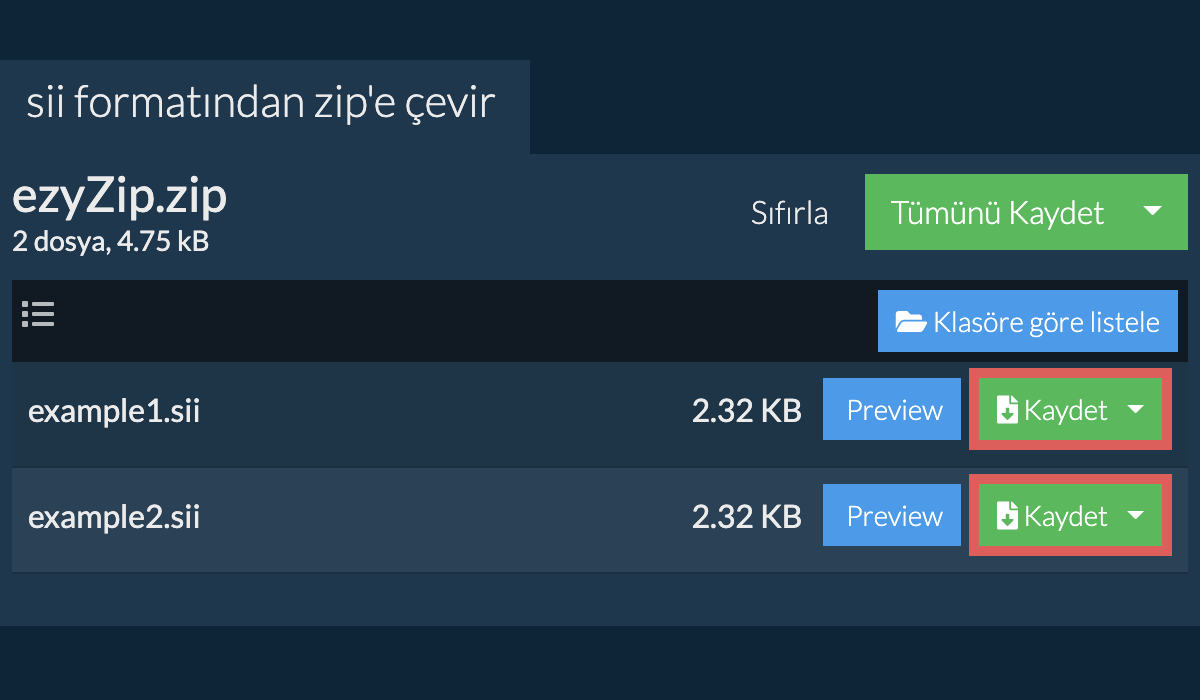1200x700 pixels.
Task: Select the example1.sii file name
Action: [x=114, y=412]
